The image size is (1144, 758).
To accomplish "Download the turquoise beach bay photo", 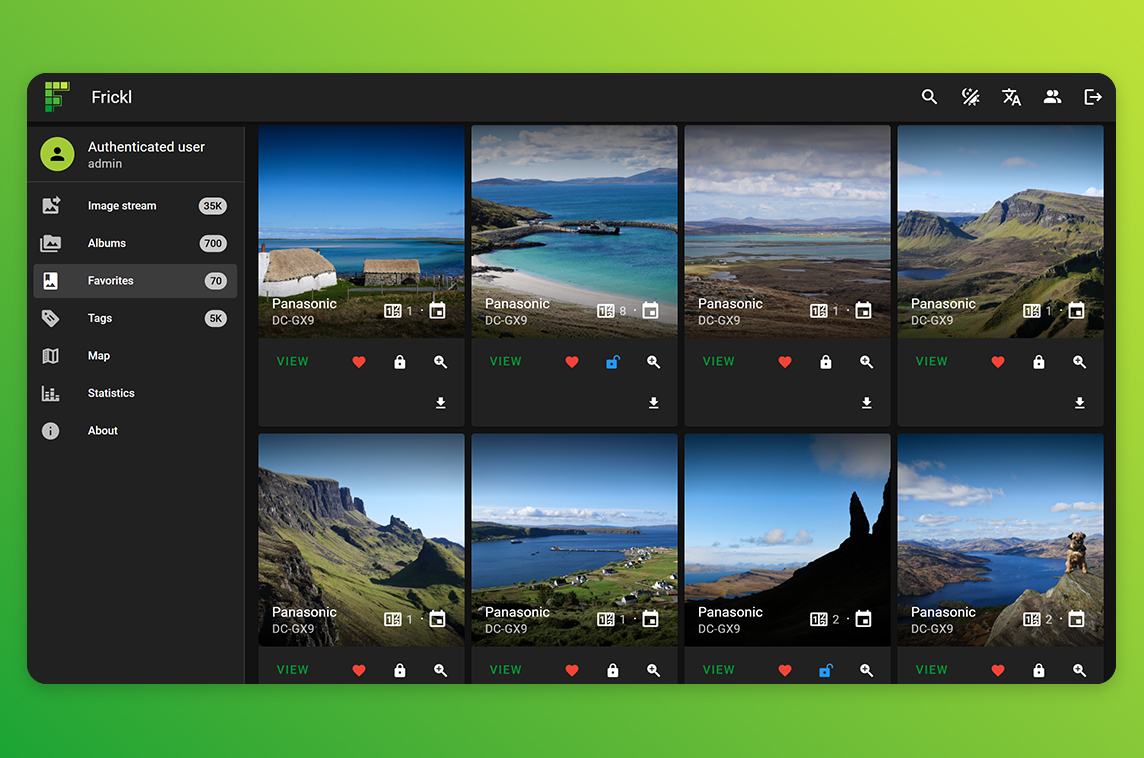I will pyautogui.click(x=654, y=403).
